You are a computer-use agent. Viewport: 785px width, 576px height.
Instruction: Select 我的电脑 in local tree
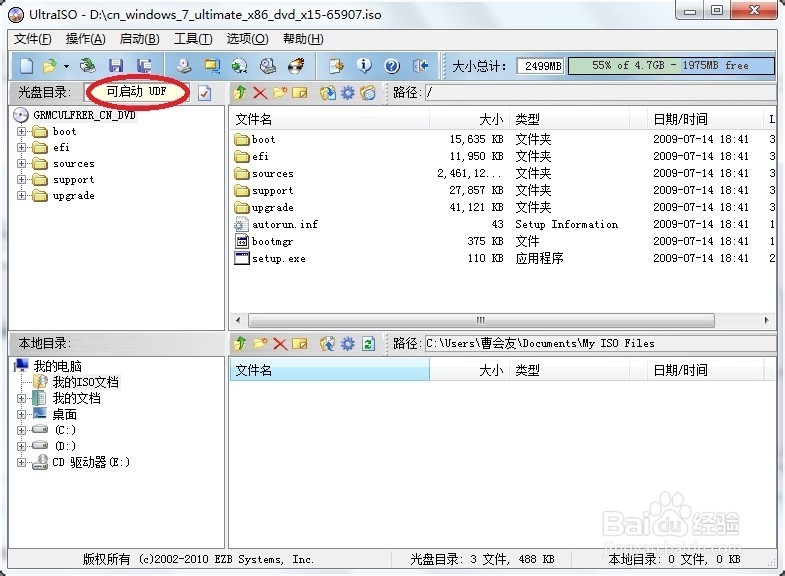coord(57,366)
